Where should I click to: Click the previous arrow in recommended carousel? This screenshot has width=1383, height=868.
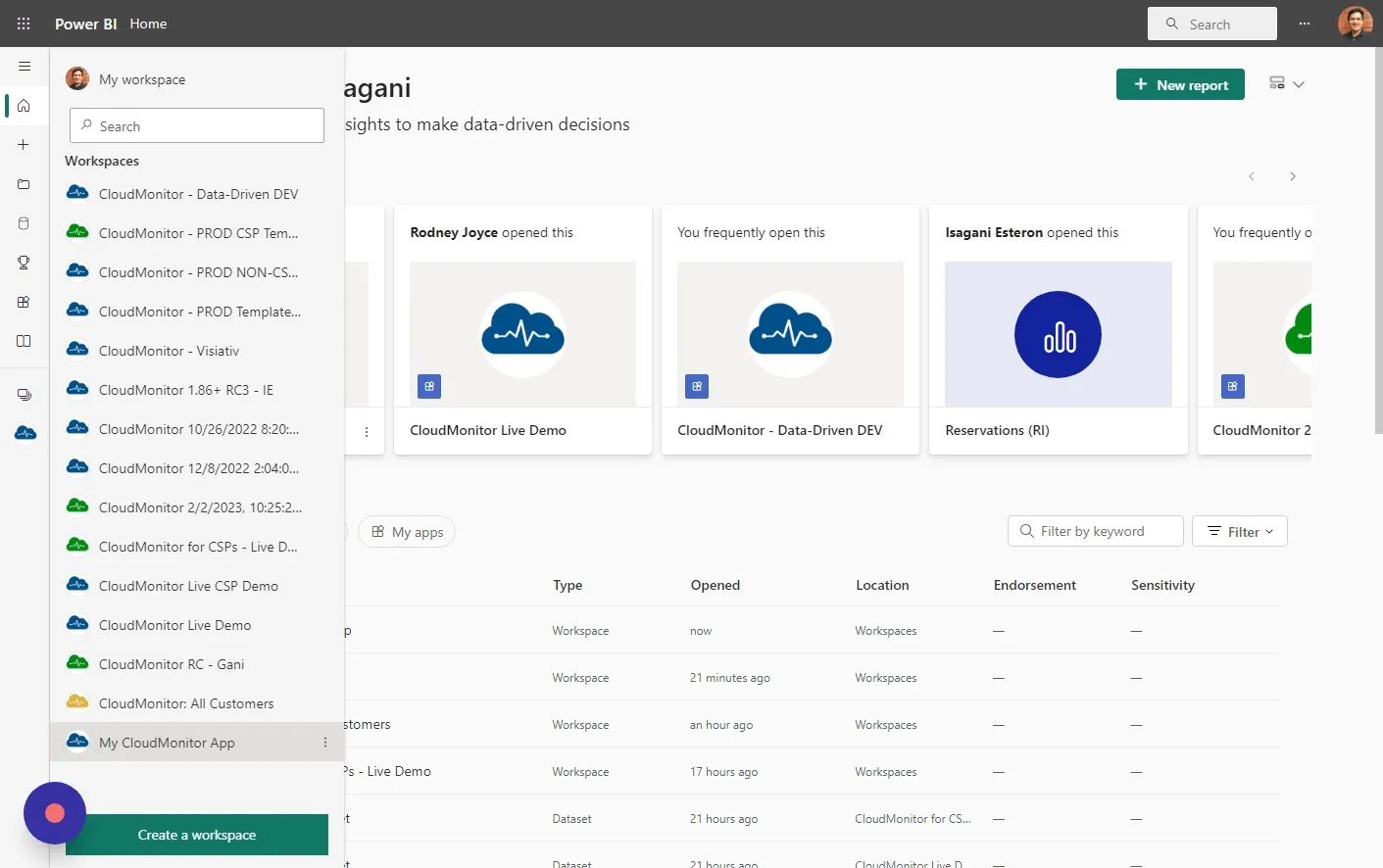tap(1252, 176)
